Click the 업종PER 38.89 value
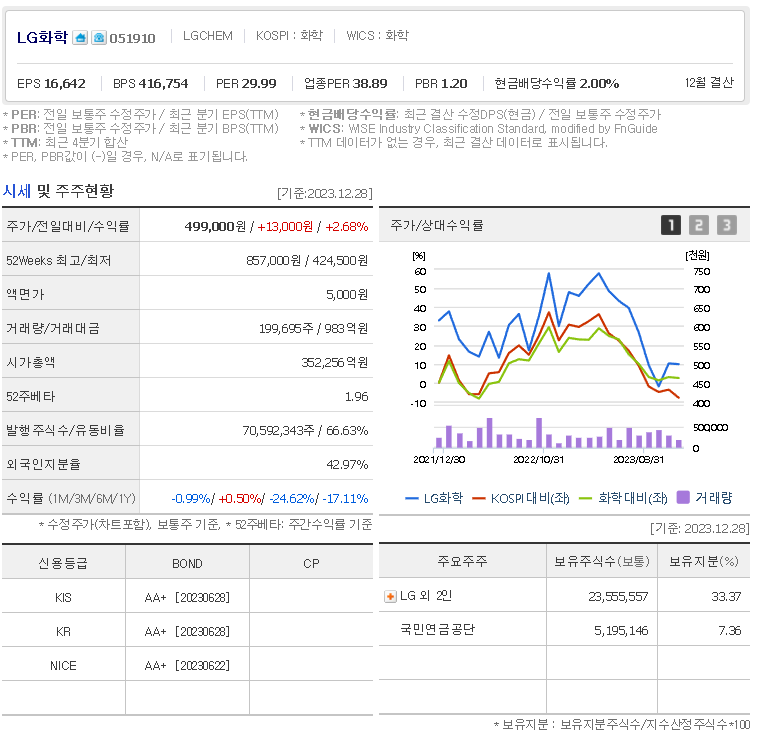Viewport: 765px width, 736px height. tap(345, 84)
